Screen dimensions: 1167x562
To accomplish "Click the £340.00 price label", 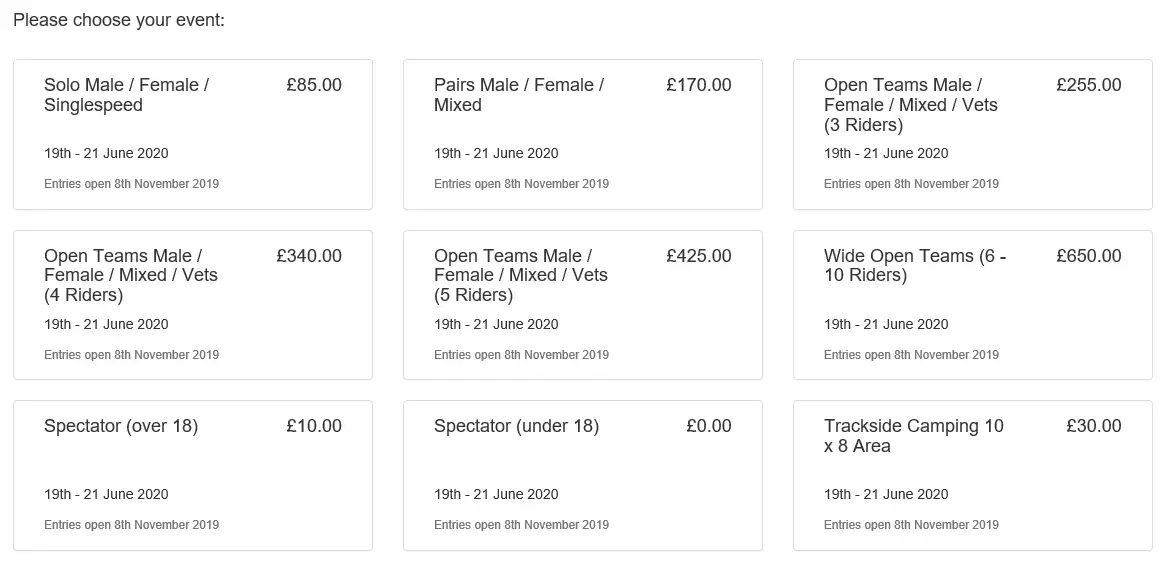I will click(309, 256).
